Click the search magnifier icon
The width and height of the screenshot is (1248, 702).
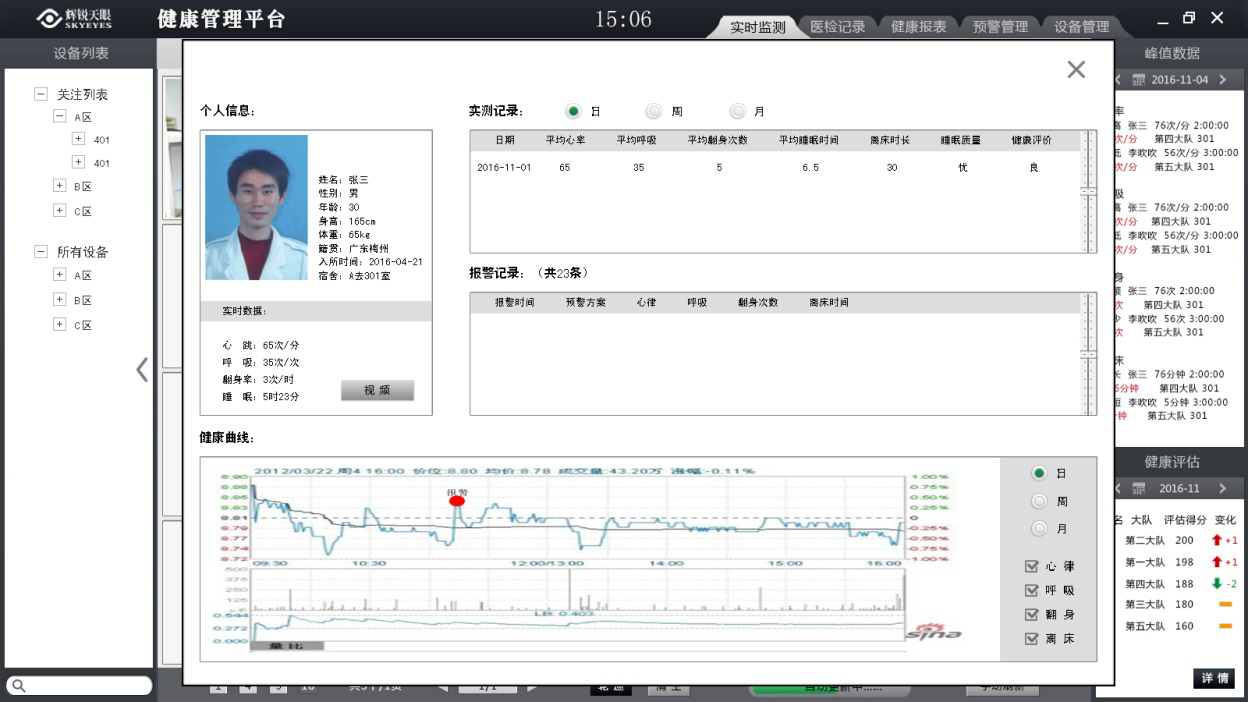(18, 686)
